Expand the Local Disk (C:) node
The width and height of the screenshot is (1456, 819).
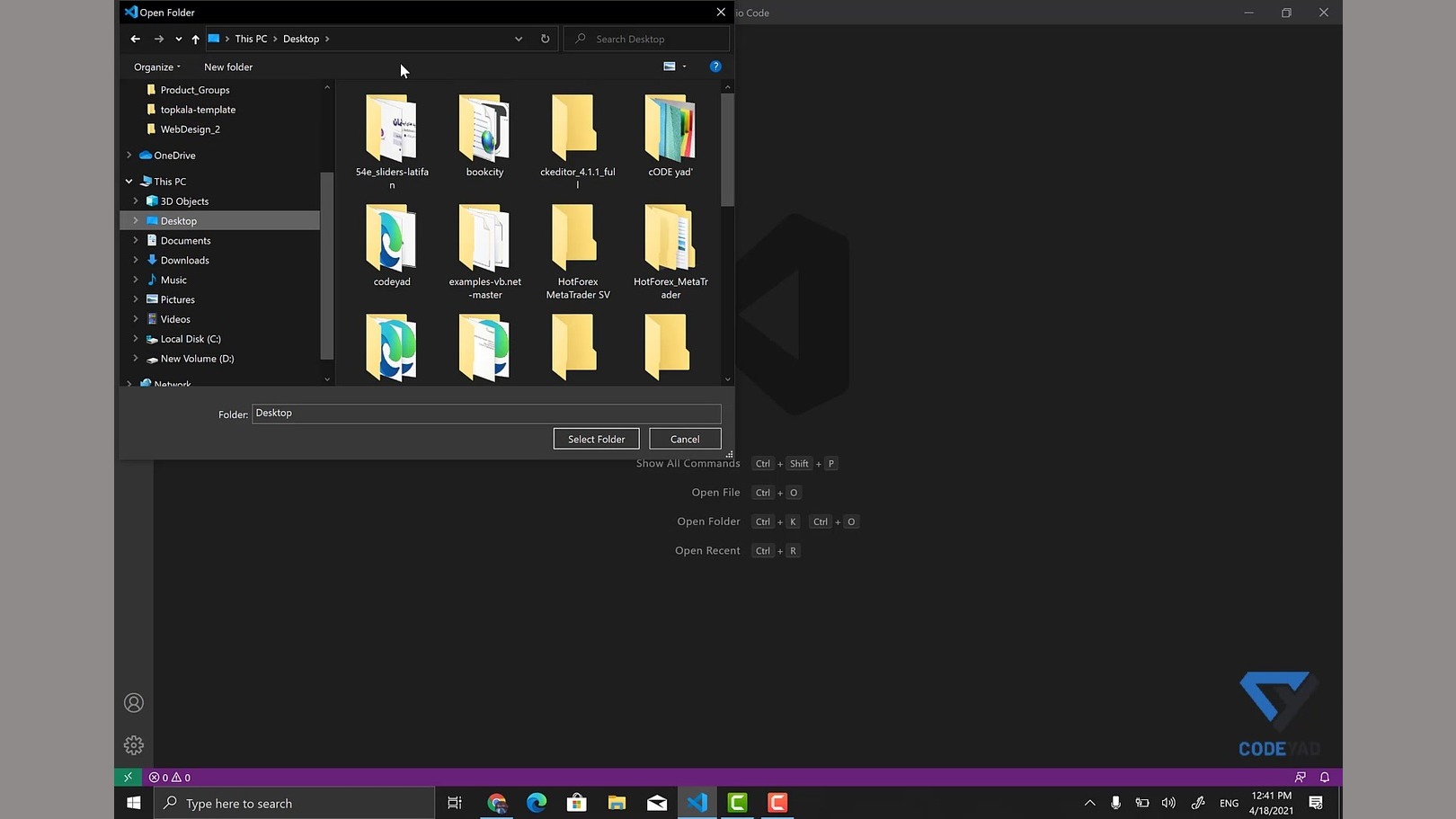[x=136, y=339]
